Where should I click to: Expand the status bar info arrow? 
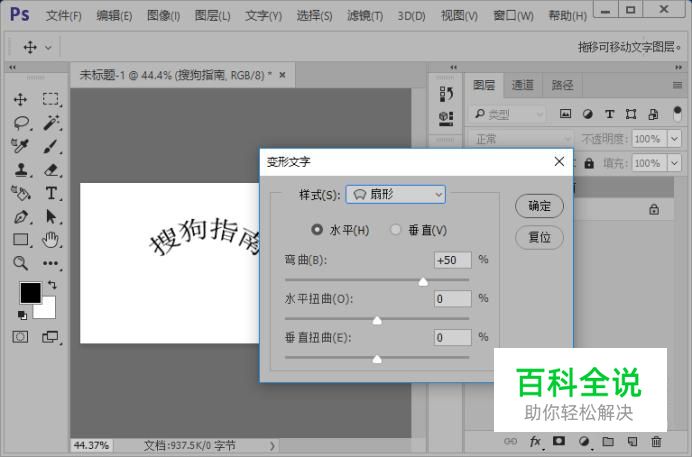pos(272,446)
